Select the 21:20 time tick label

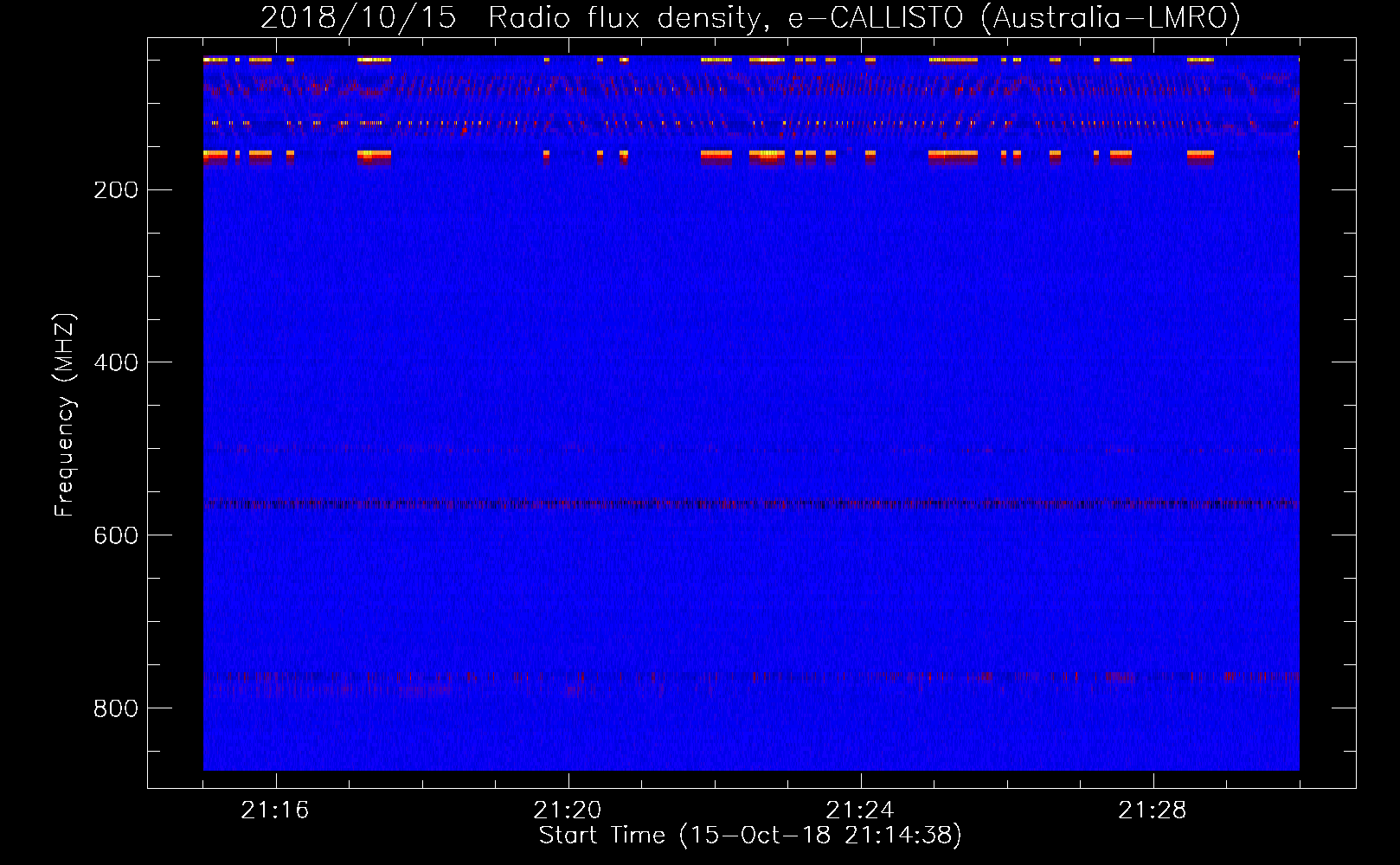[x=568, y=811]
